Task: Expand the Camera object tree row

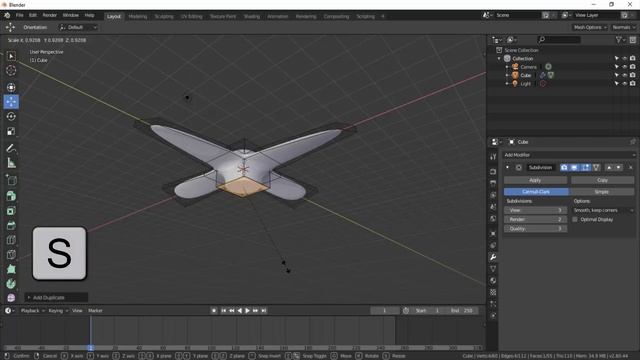Action: (x=507, y=67)
